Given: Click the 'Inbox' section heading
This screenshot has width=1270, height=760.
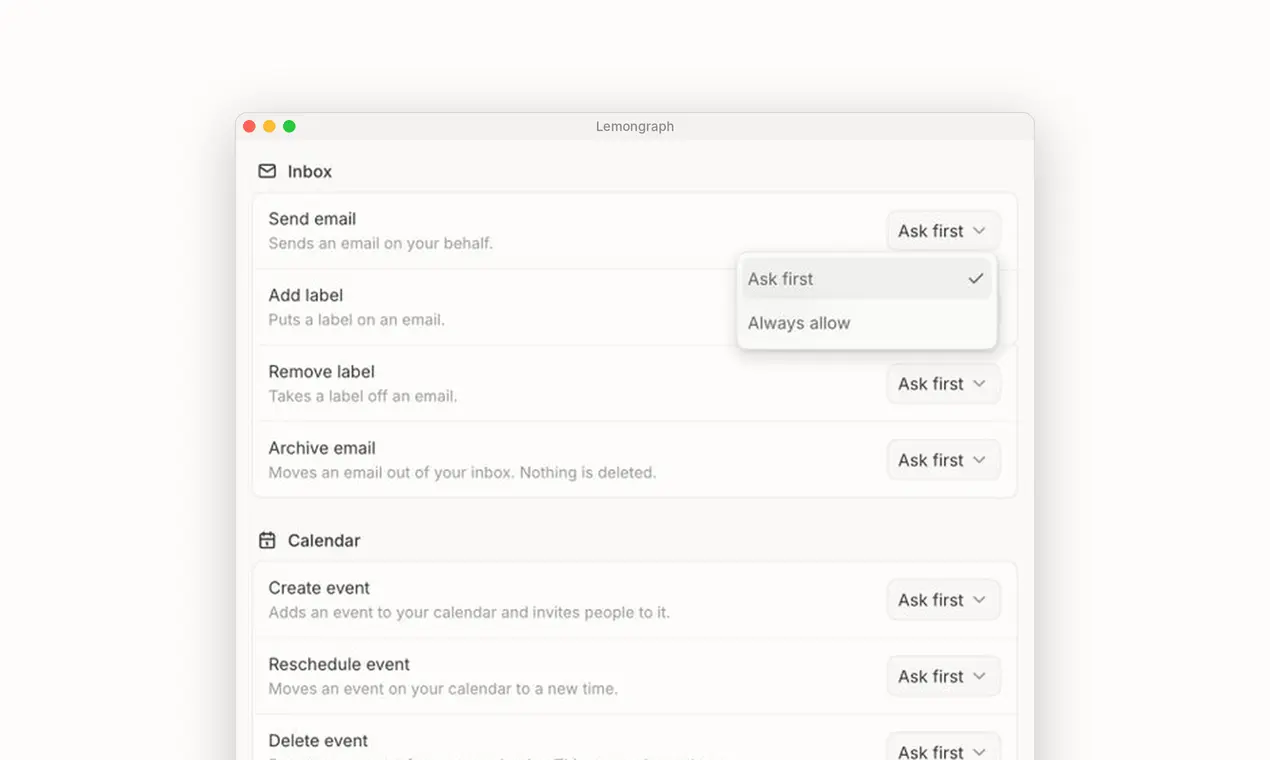Looking at the screenshot, I should 310,172.
